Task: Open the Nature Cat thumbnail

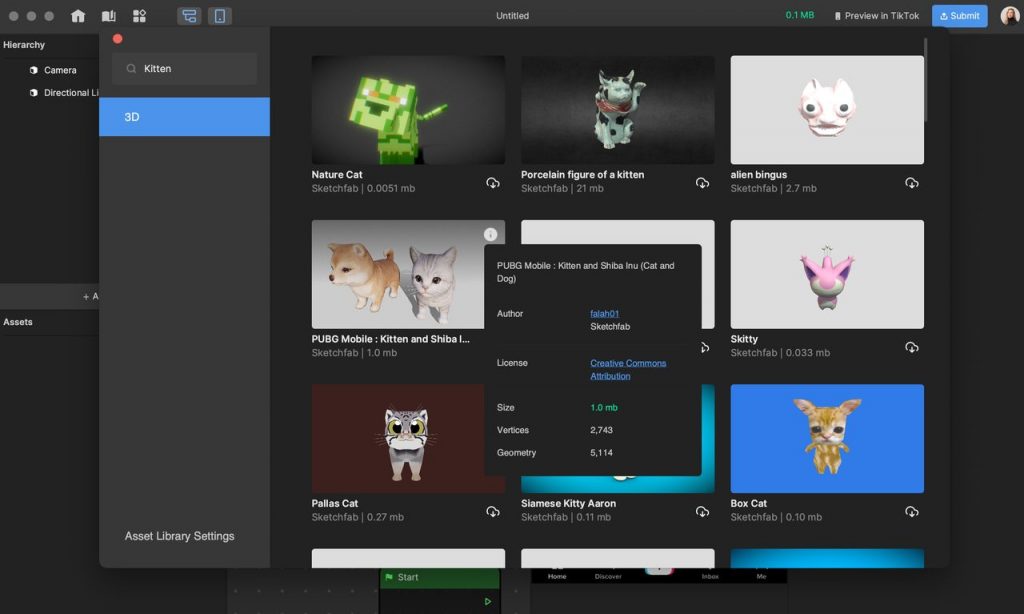Action: tap(408, 110)
